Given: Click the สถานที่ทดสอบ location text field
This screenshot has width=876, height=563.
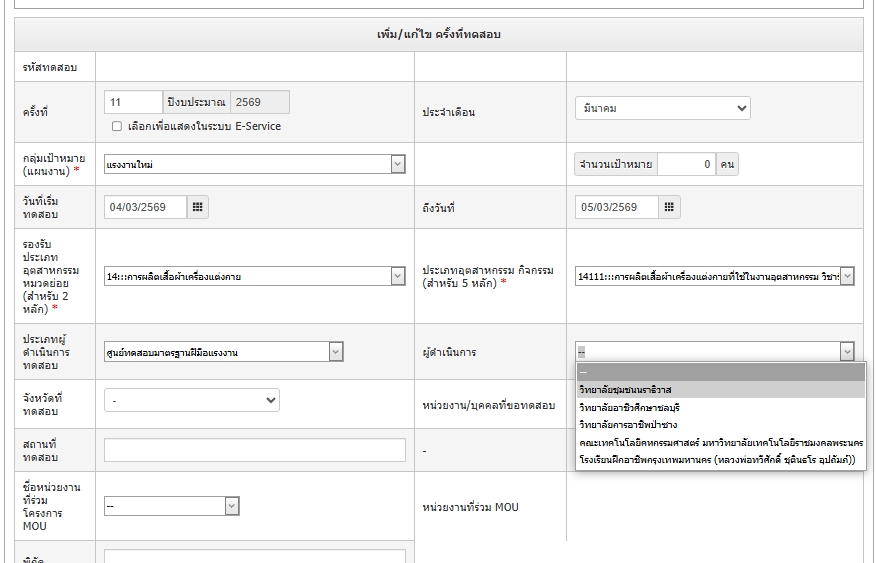Looking at the screenshot, I should 254,450.
